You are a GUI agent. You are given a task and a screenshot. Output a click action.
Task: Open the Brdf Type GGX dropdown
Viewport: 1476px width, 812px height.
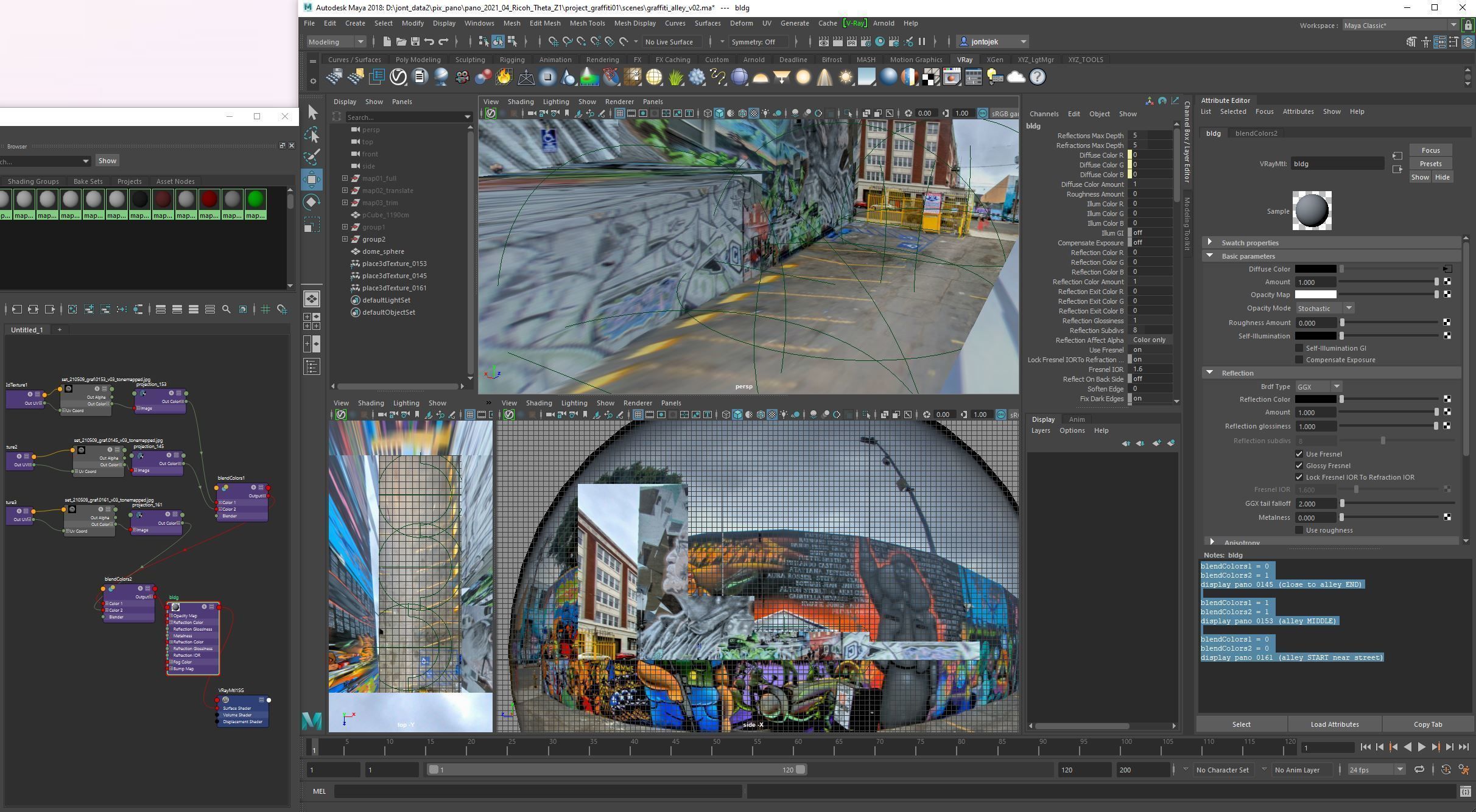1318,387
